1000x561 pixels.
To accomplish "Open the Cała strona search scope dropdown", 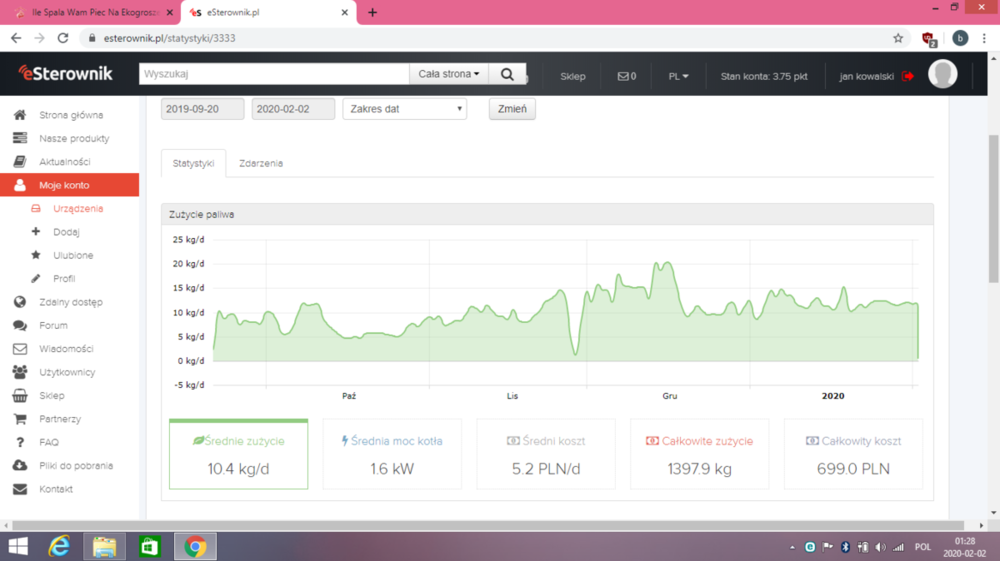I will point(448,74).
